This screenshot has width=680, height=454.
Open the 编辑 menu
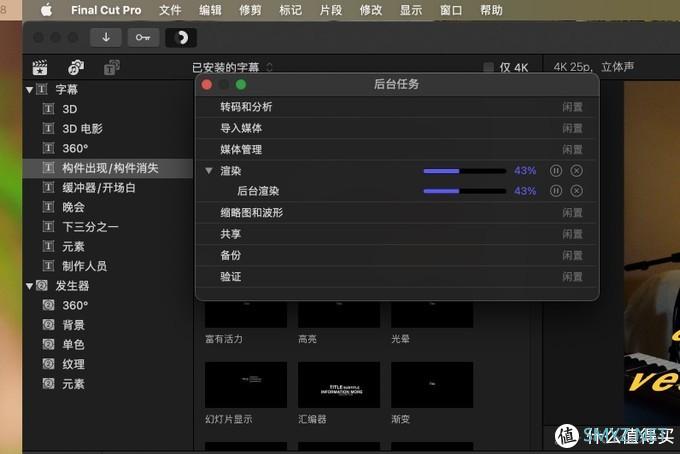(210, 10)
